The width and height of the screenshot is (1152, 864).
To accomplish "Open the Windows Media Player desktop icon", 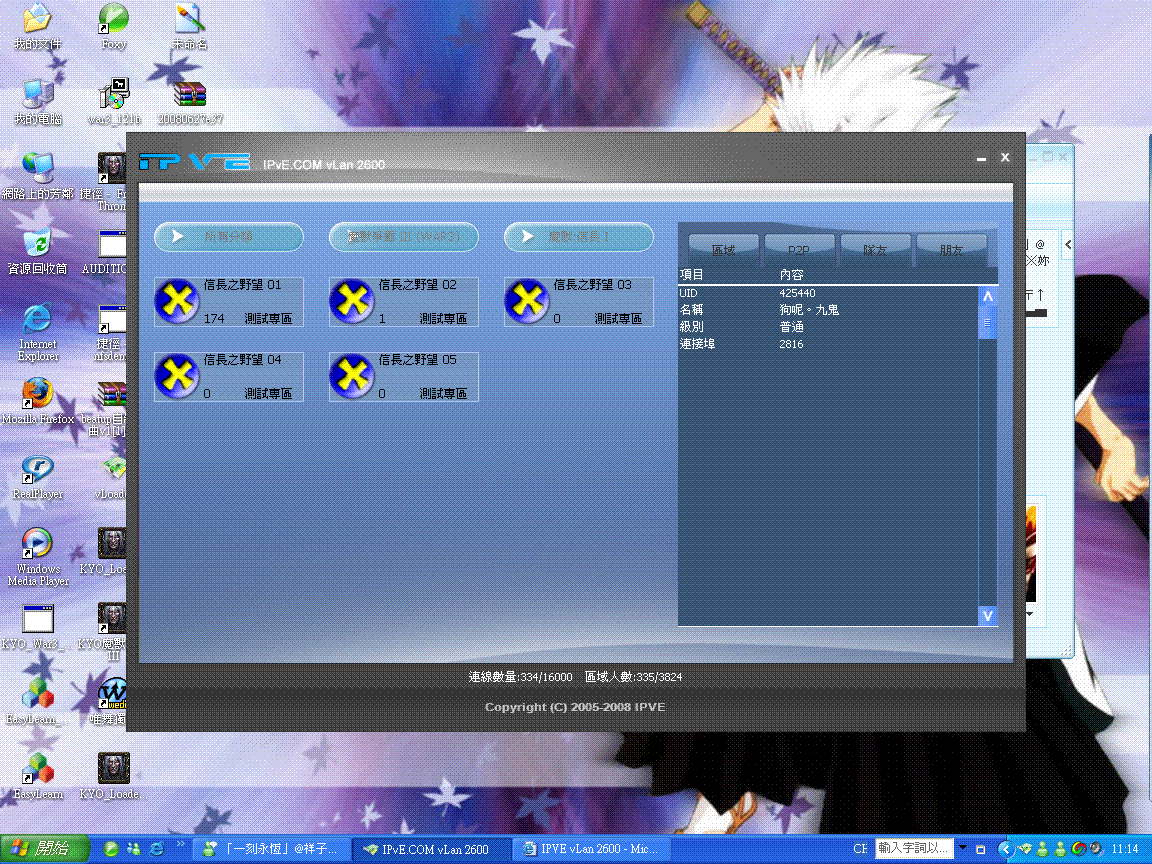I will click(37, 543).
